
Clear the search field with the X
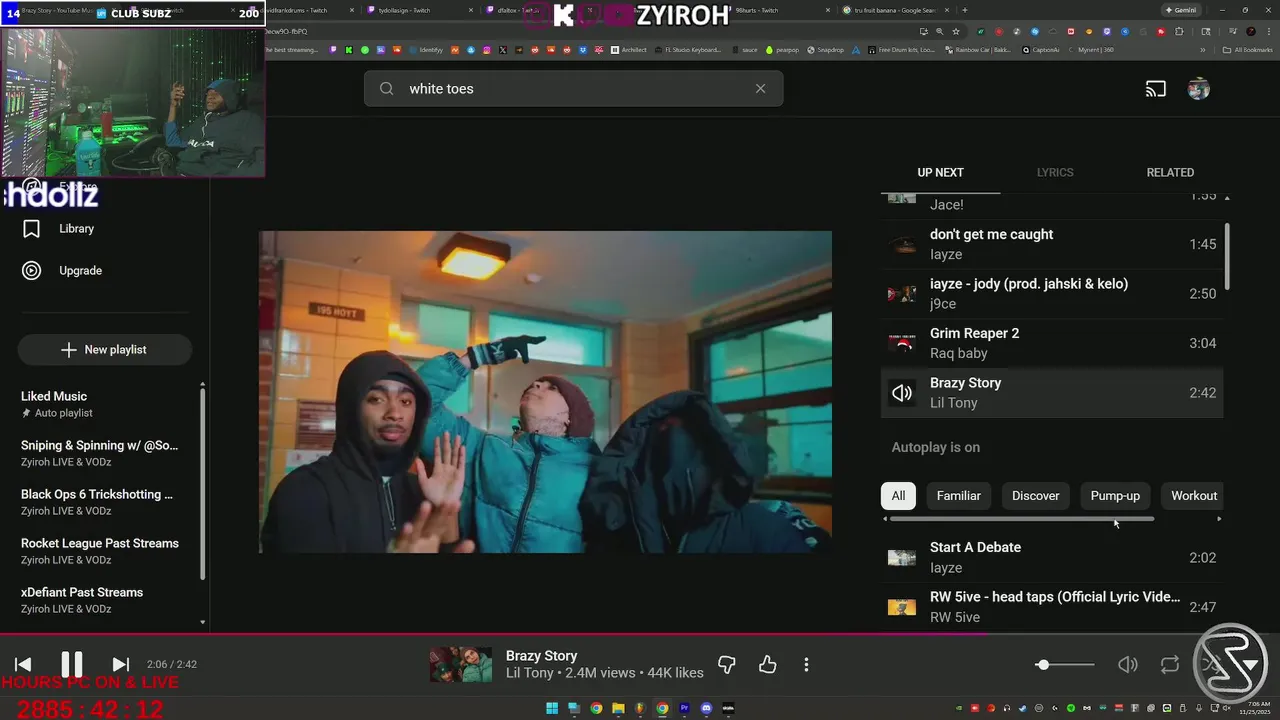[760, 89]
